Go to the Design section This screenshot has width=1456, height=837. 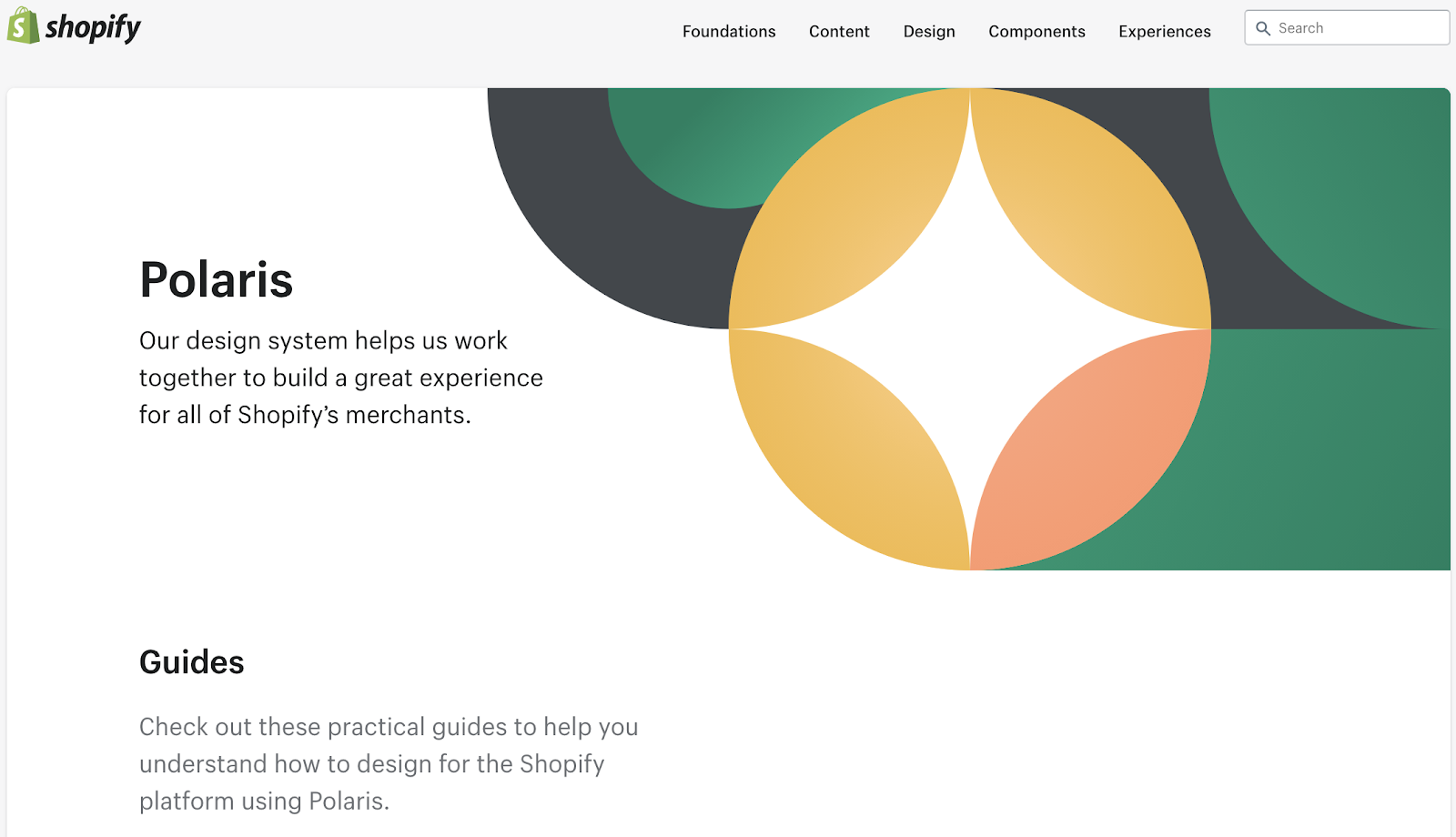pyautogui.click(x=929, y=32)
